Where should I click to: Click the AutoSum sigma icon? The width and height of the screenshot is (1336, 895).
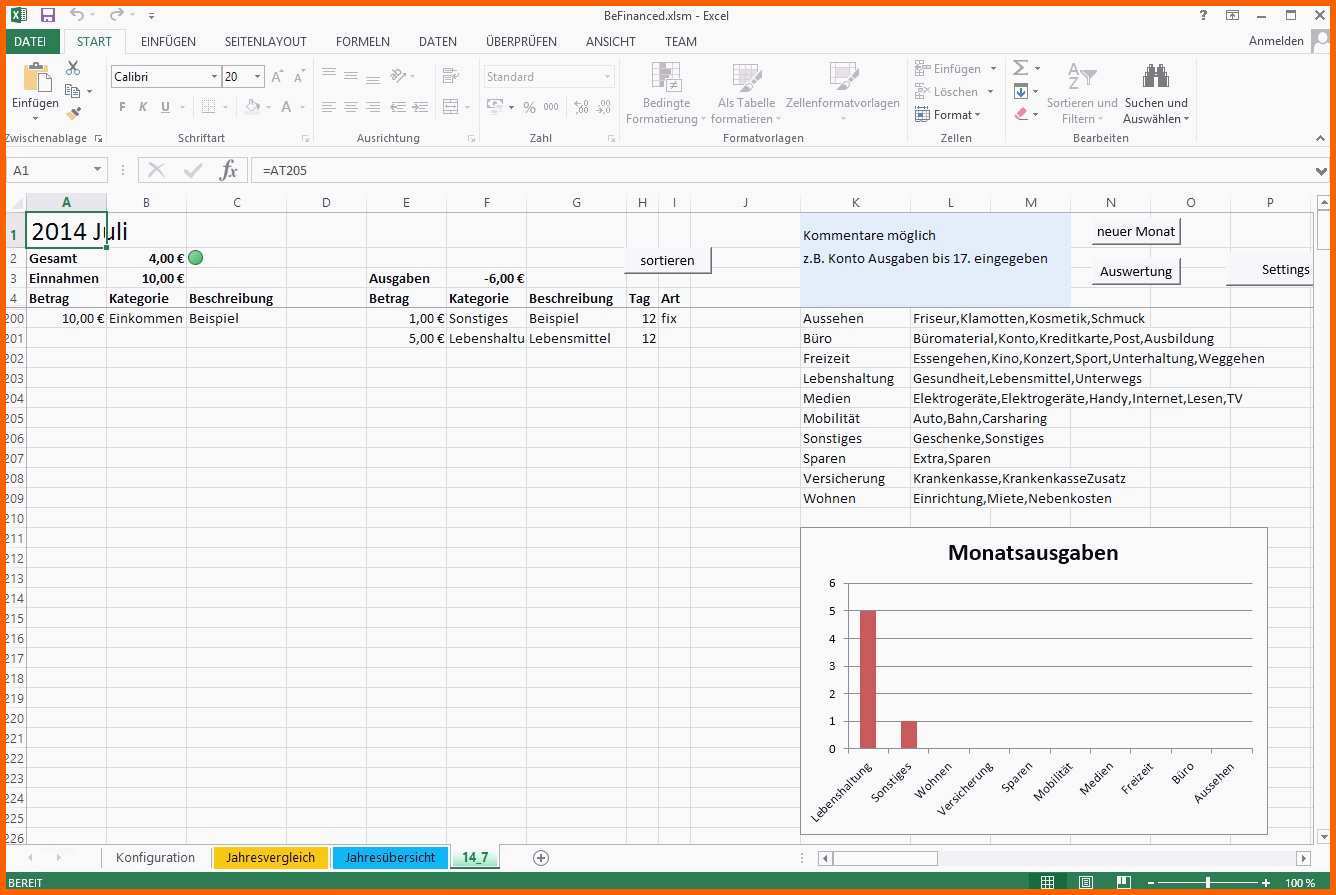(1020, 68)
